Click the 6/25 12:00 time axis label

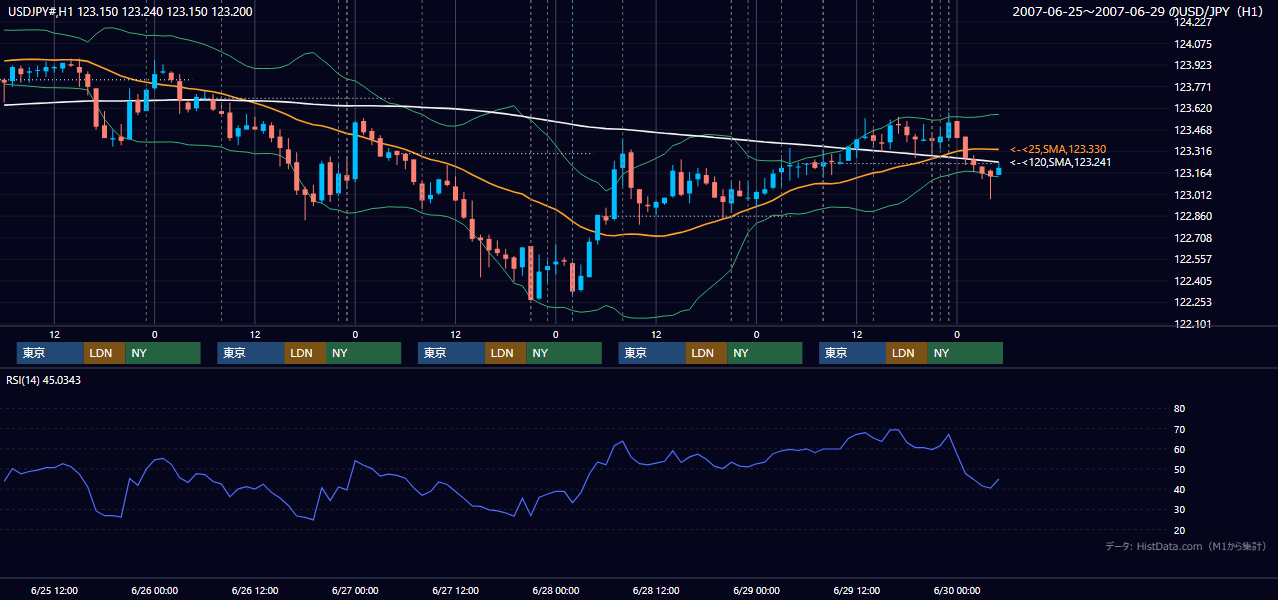tap(54, 590)
